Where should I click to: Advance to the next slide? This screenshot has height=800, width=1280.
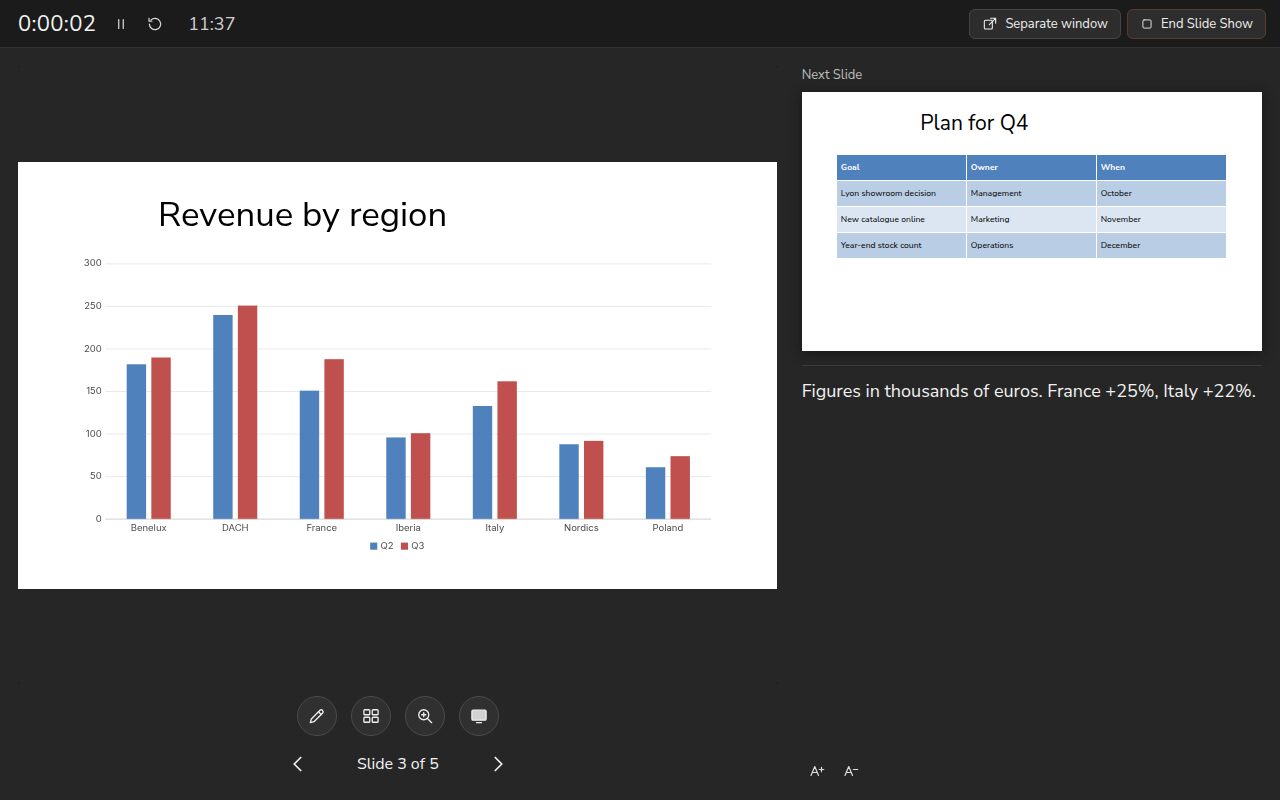pos(498,764)
